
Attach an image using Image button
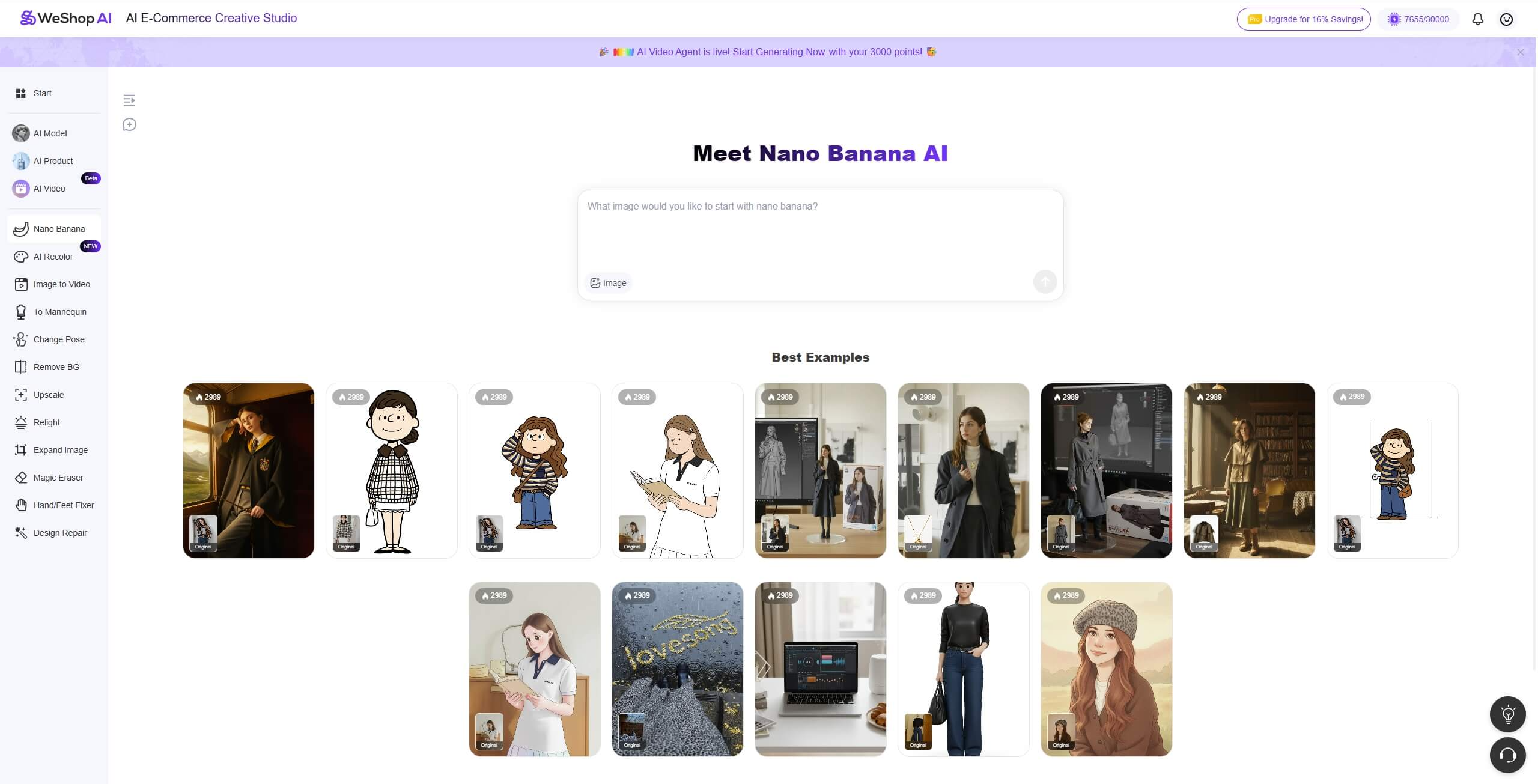pos(608,283)
